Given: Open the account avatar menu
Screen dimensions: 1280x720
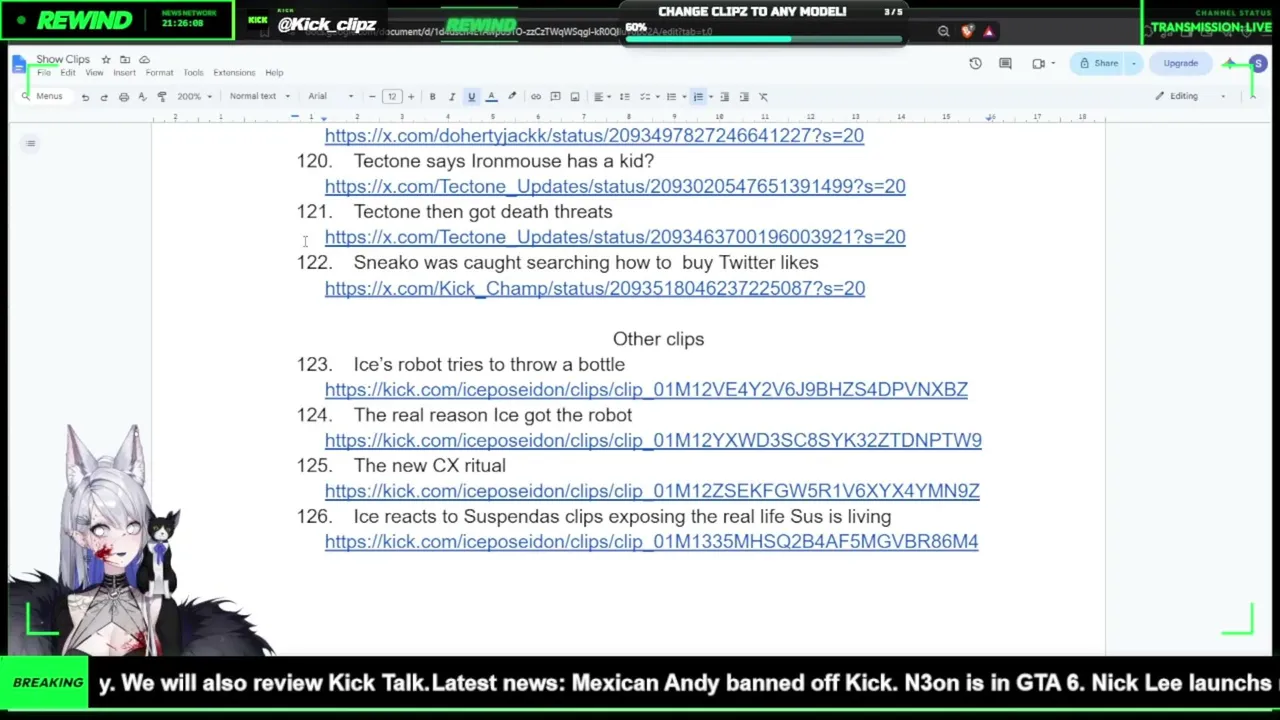Looking at the screenshot, I should coord(1258,64).
